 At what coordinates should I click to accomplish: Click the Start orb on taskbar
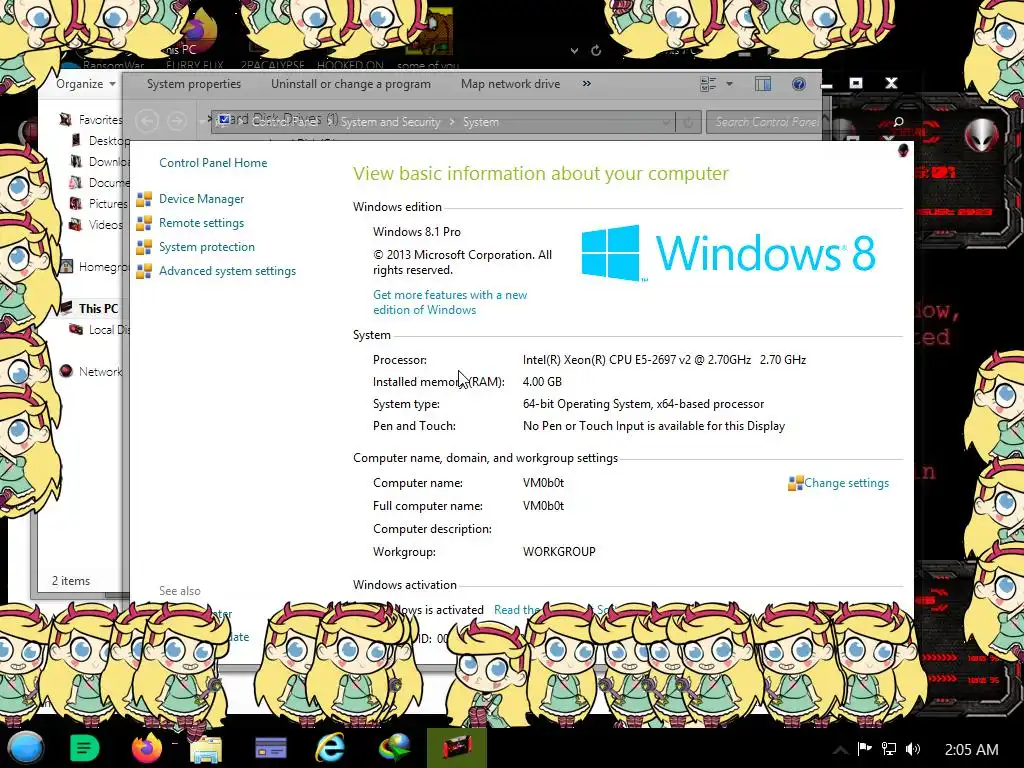tap(25, 748)
